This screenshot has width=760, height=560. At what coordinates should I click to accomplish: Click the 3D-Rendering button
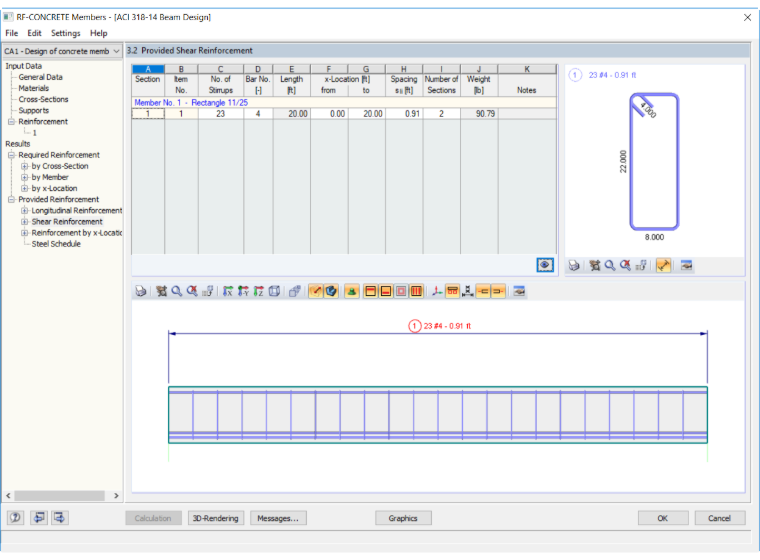(216, 518)
